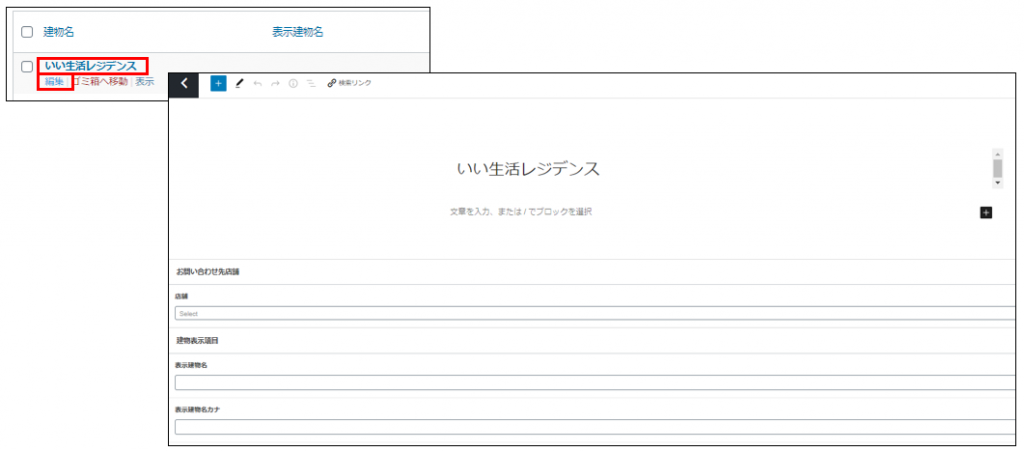The width and height of the screenshot is (1024, 452).
Task: Click the black inline add block button
Action: 986,212
